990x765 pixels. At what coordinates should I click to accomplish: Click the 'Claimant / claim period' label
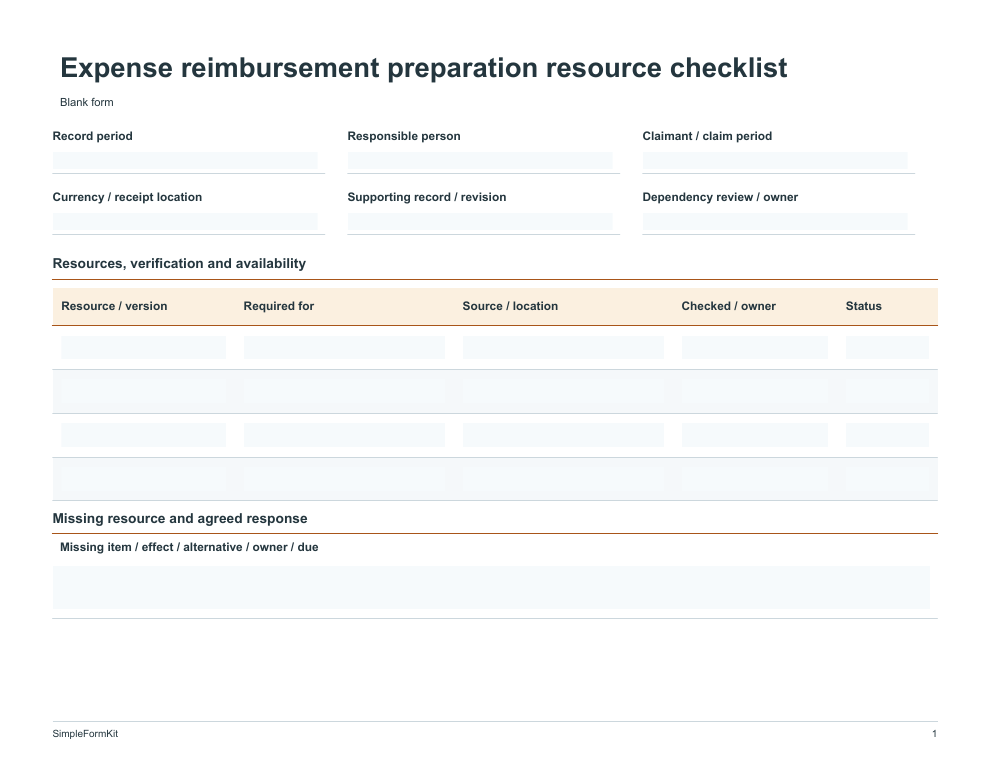(707, 136)
